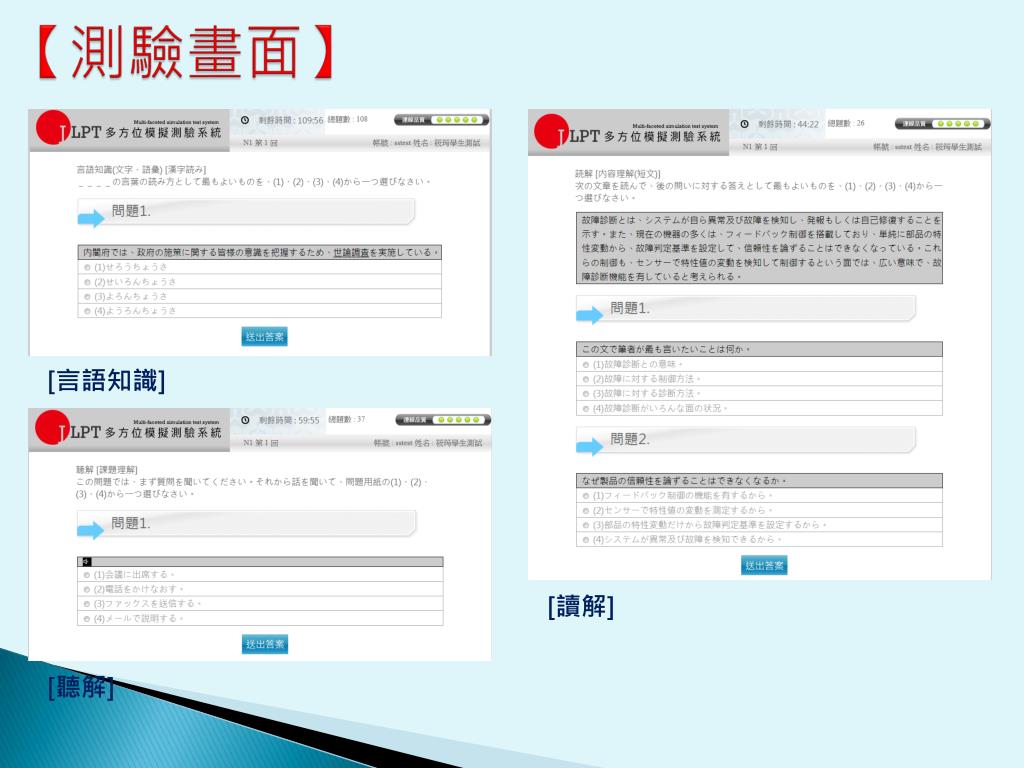Click the 問題2 header bar in 讀解 panel

click(746, 440)
